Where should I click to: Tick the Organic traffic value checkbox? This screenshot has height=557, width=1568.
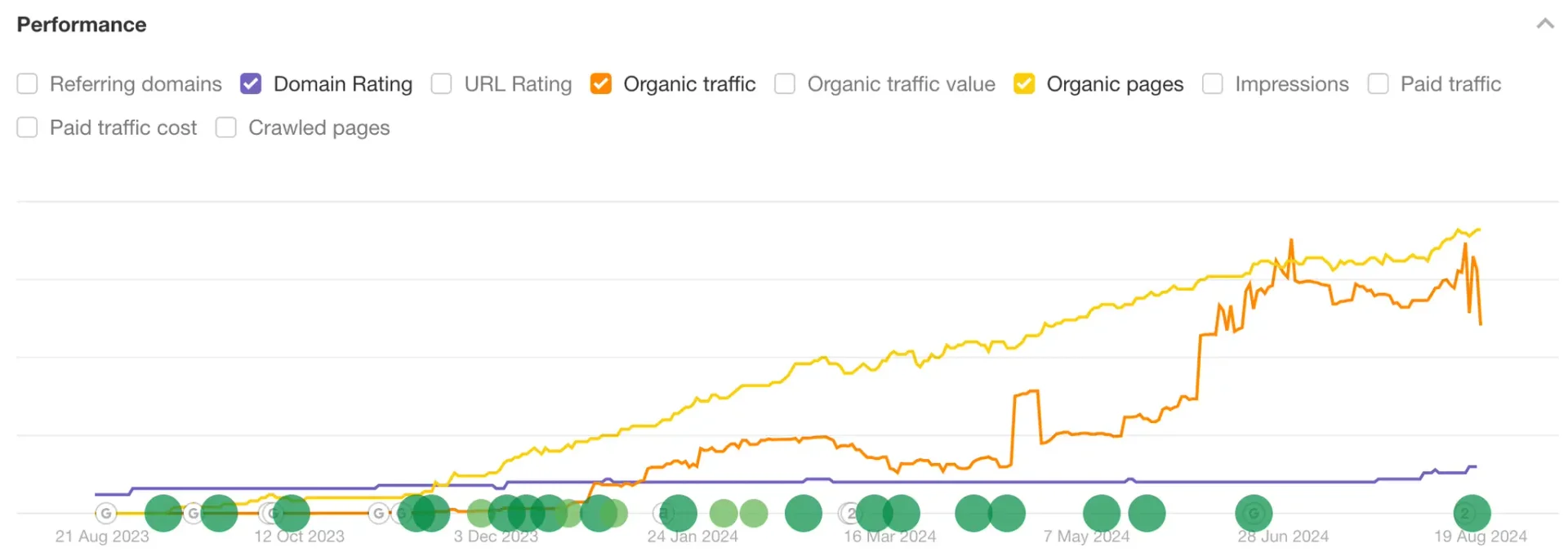[x=785, y=84]
